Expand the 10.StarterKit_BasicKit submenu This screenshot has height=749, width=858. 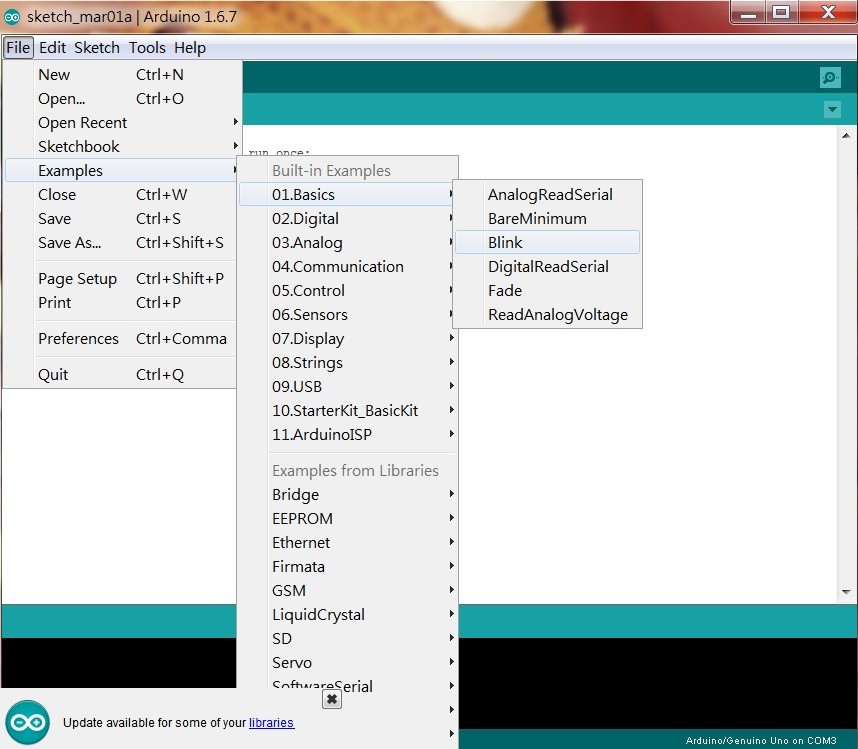click(347, 411)
